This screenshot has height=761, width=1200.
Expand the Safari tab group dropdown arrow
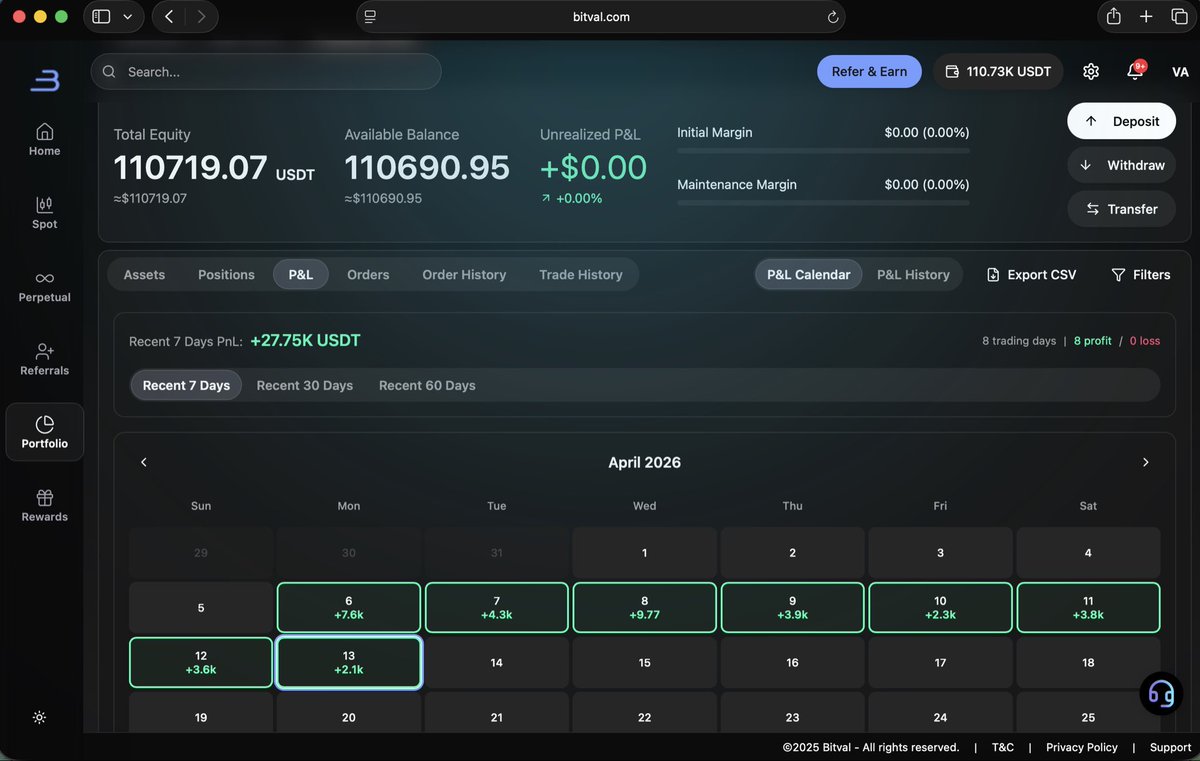tap(127, 17)
